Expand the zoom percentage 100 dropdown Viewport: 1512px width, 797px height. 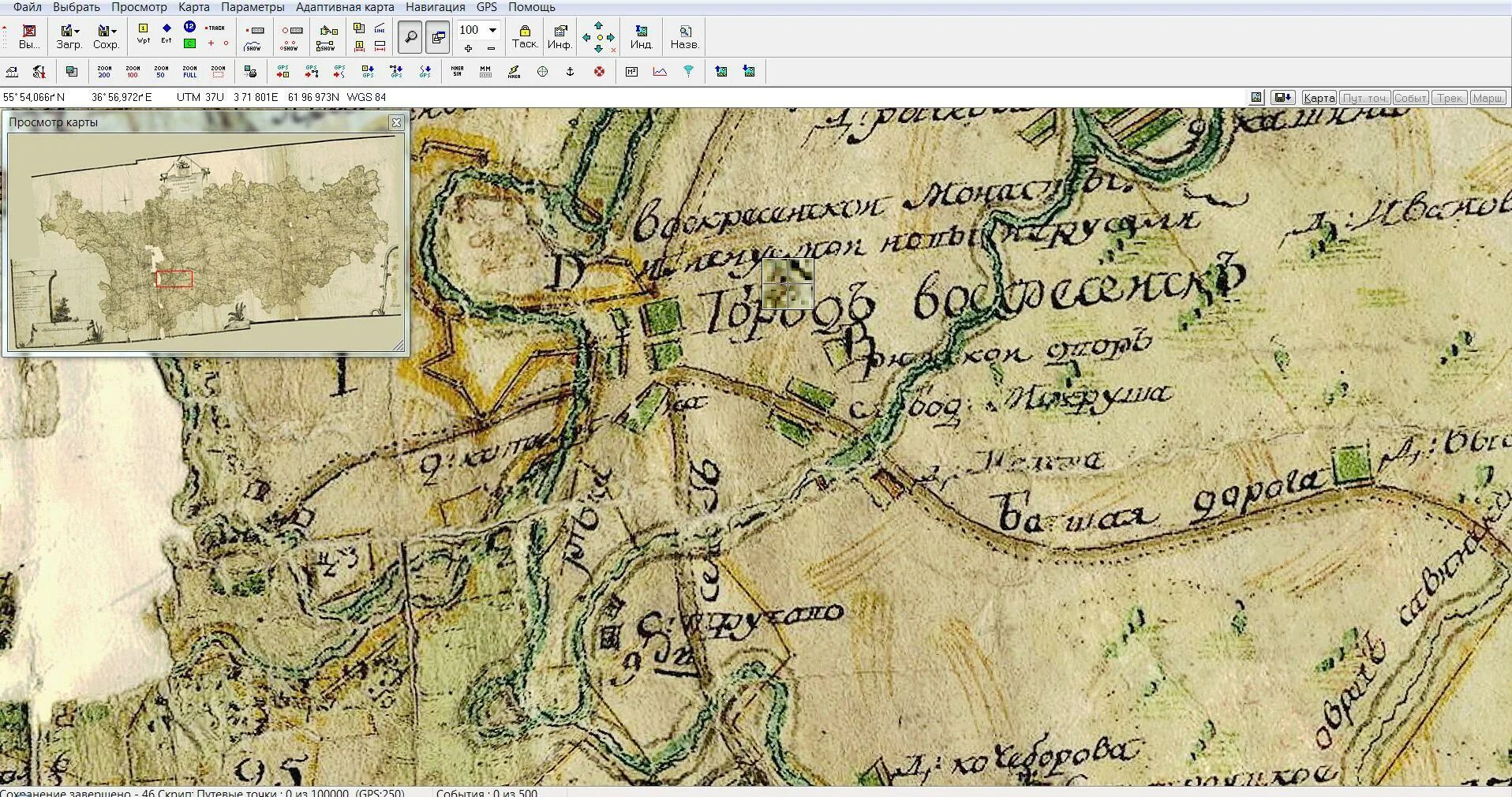pyautogui.click(x=492, y=30)
